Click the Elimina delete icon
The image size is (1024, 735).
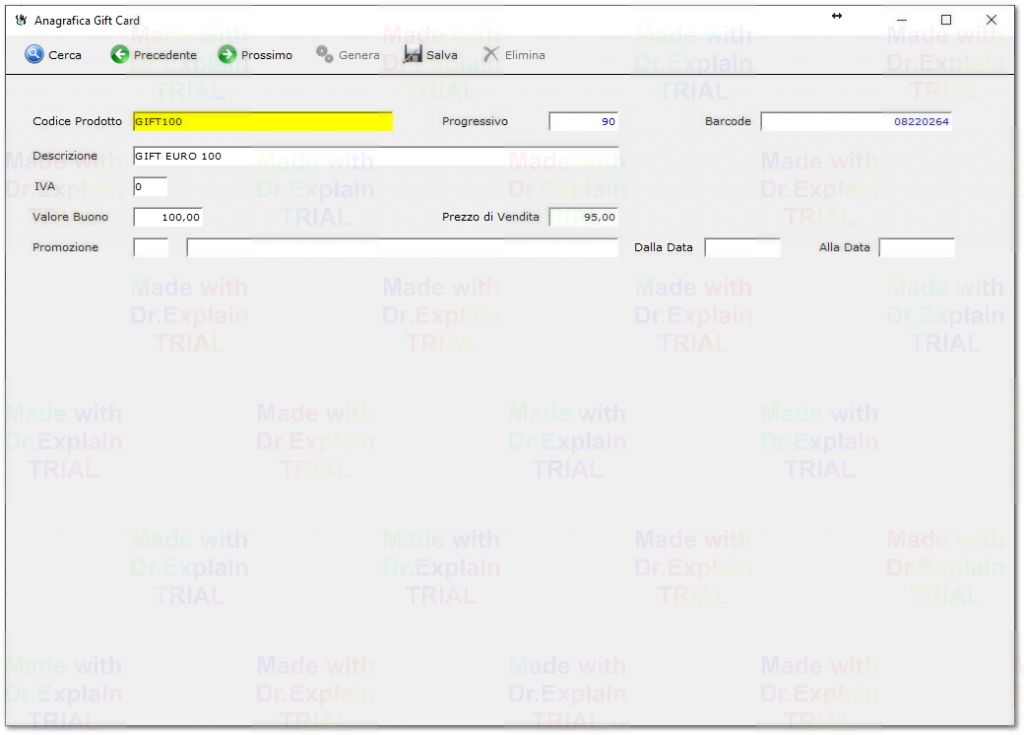click(491, 55)
